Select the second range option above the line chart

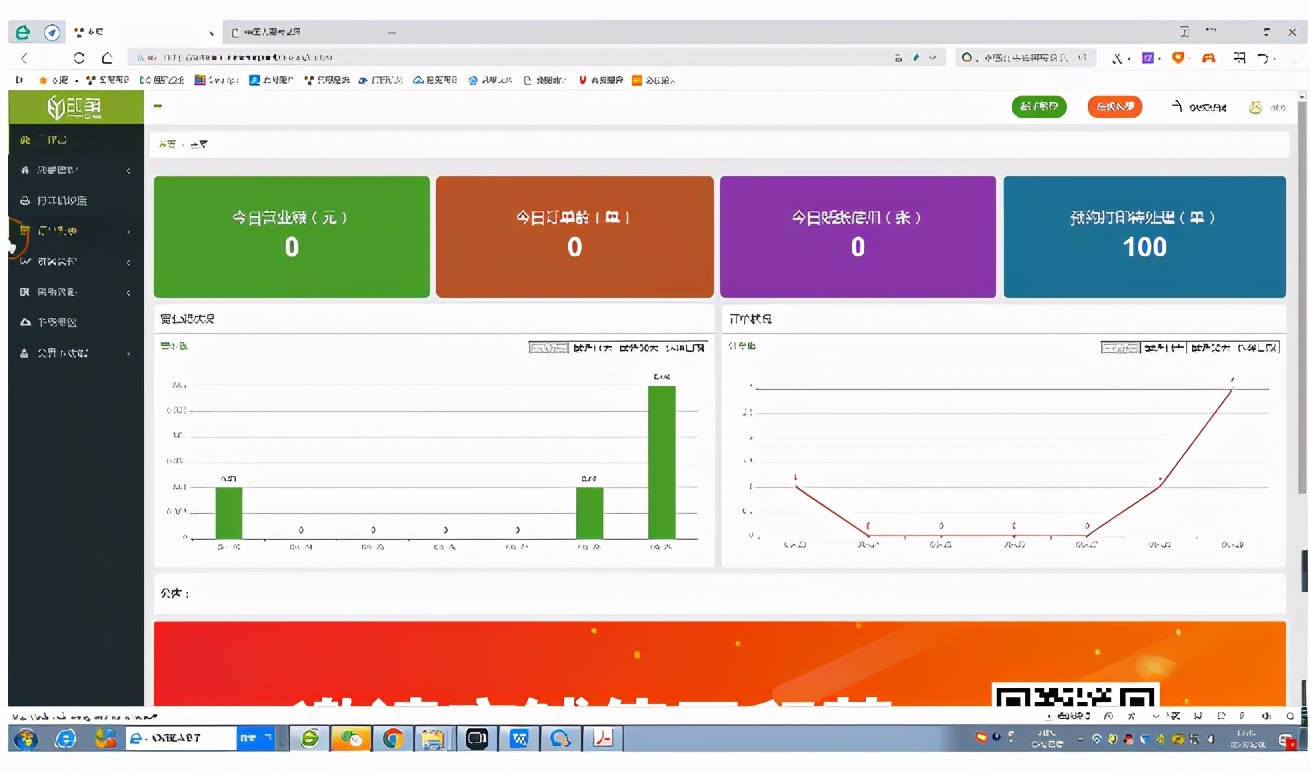click(1164, 348)
